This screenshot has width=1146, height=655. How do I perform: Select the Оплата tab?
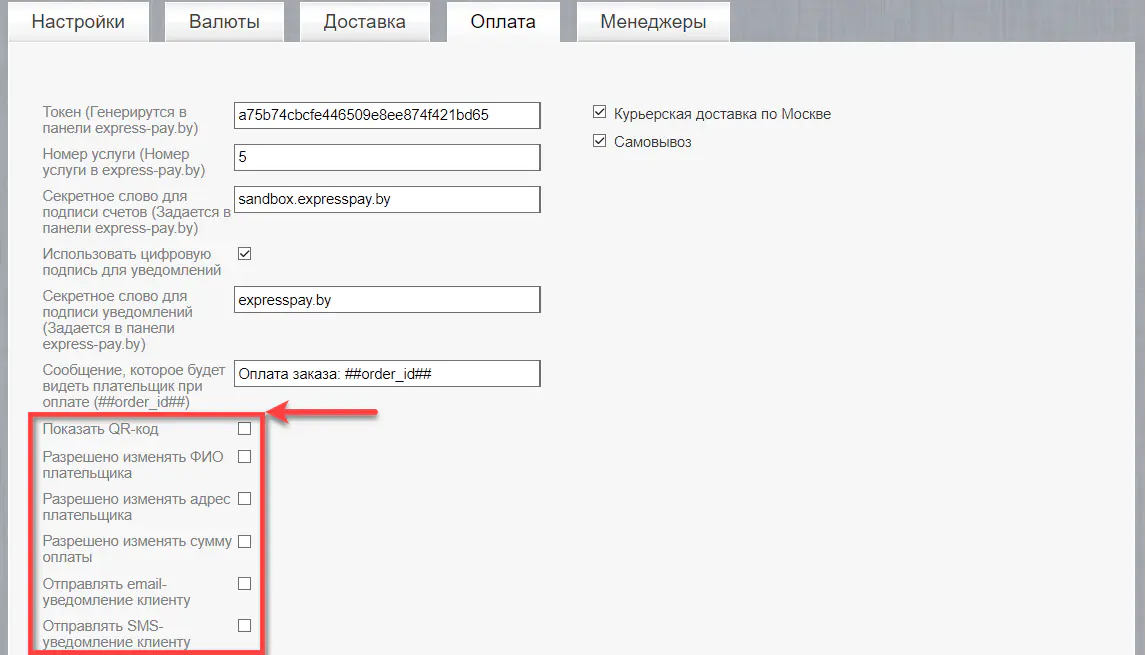[503, 20]
